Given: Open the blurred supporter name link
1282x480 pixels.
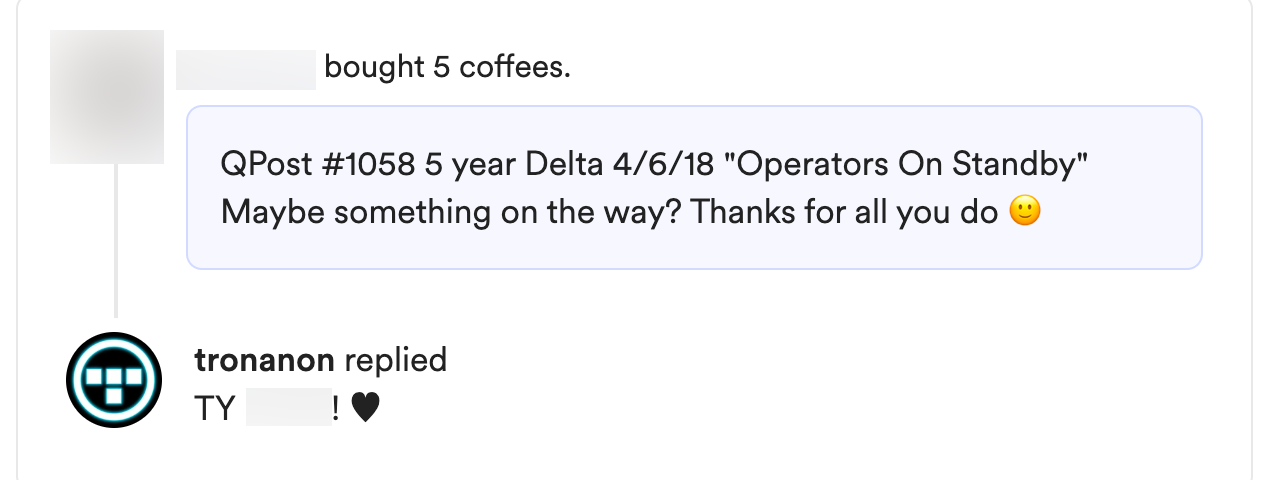Looking at the screenshot, I should point(246,69).
